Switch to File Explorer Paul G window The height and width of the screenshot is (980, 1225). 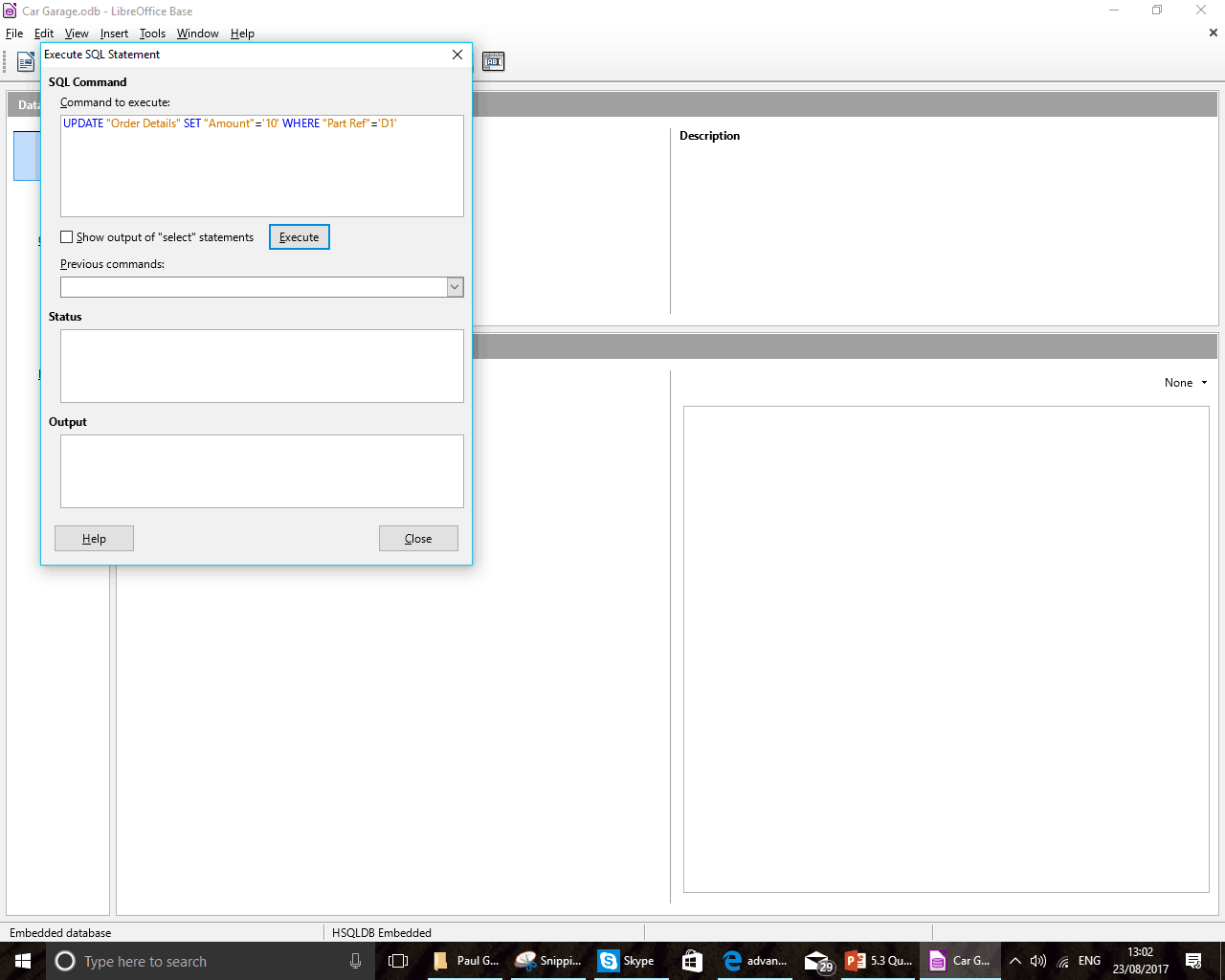[x=466, y=961]
